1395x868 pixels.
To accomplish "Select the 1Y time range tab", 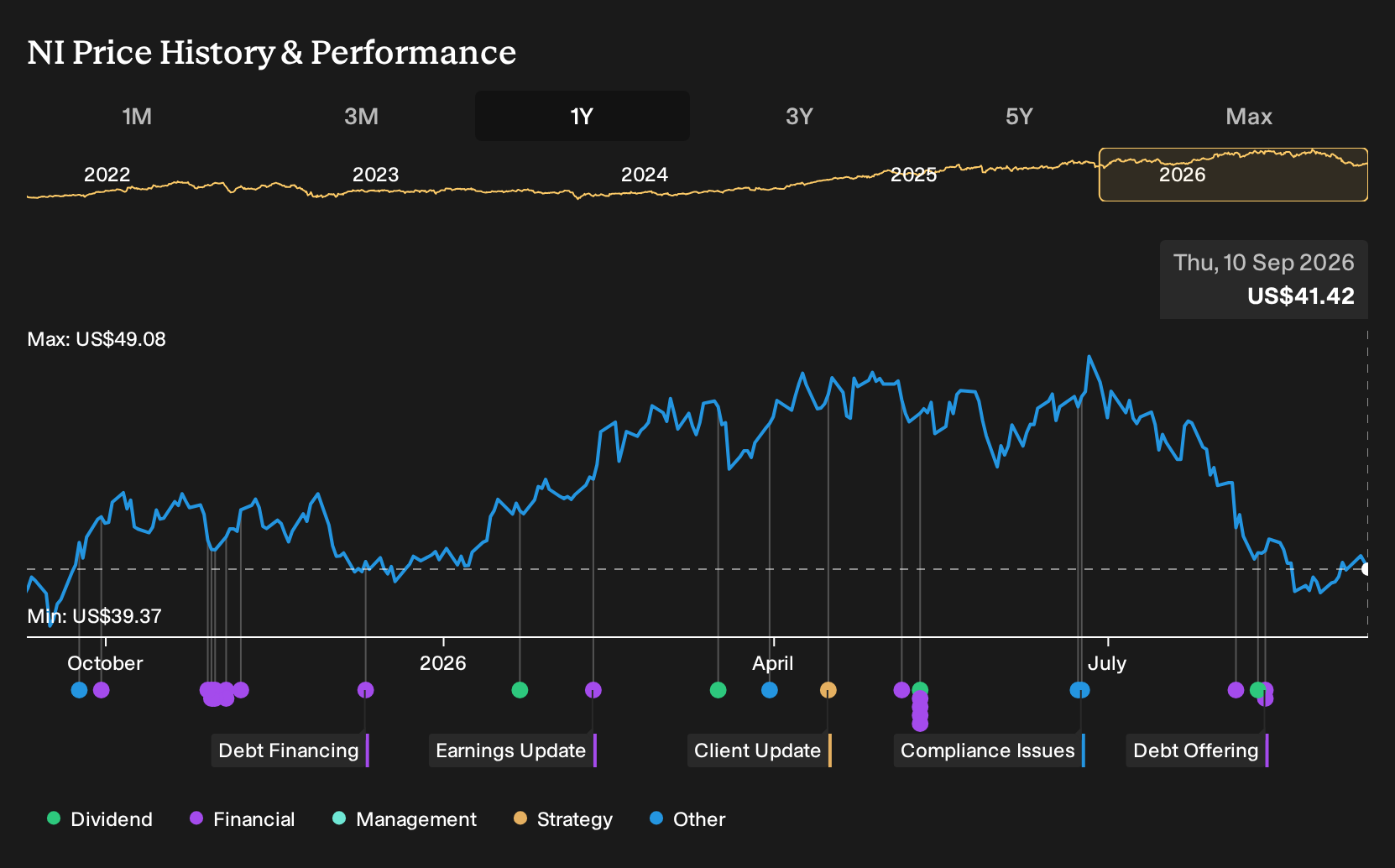I will [x=583, y=116].
